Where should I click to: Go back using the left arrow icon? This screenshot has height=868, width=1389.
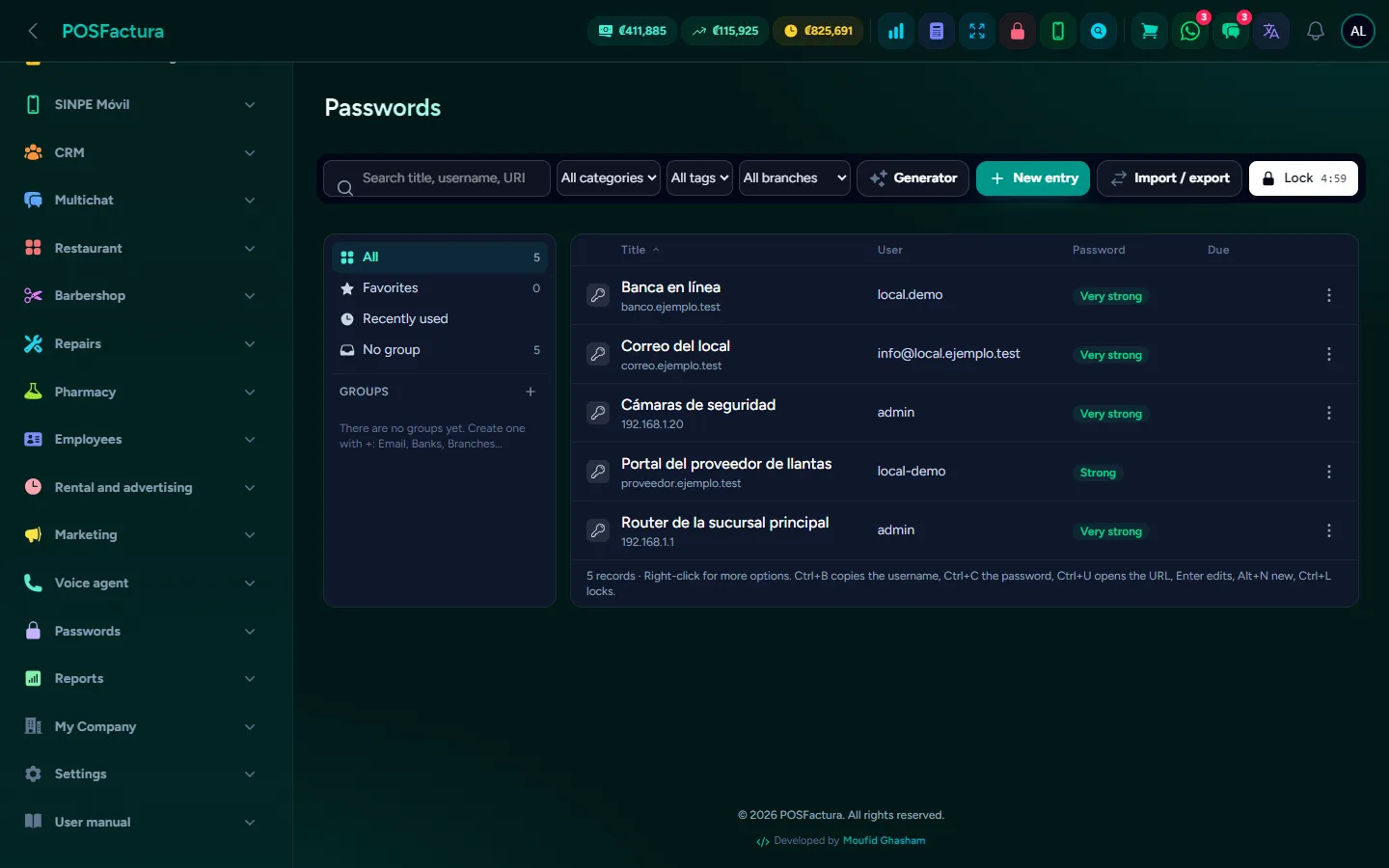[33, 31]
